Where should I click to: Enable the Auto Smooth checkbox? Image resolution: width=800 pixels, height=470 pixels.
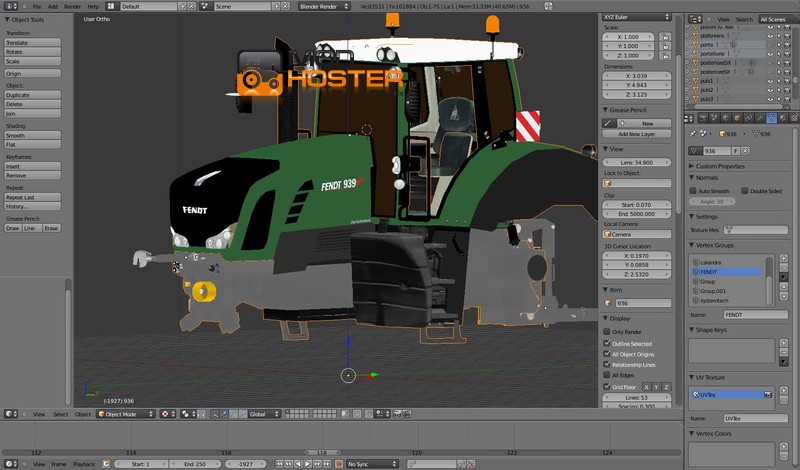[693, 191]
